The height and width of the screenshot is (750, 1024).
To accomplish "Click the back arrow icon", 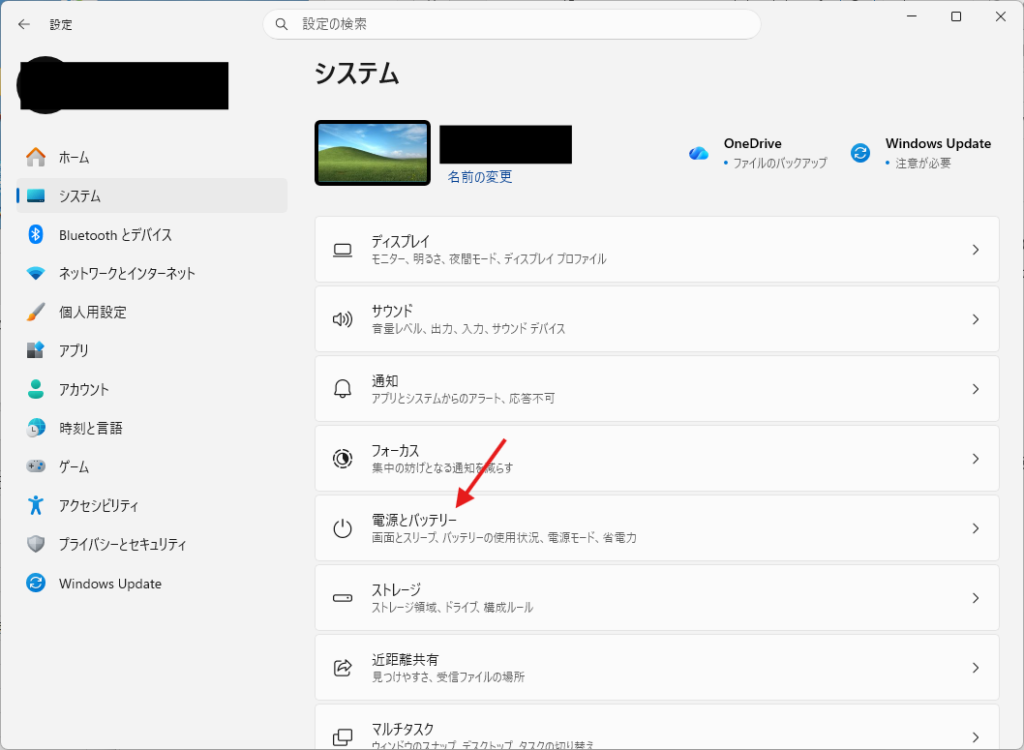I will click(x=24, y=24).
